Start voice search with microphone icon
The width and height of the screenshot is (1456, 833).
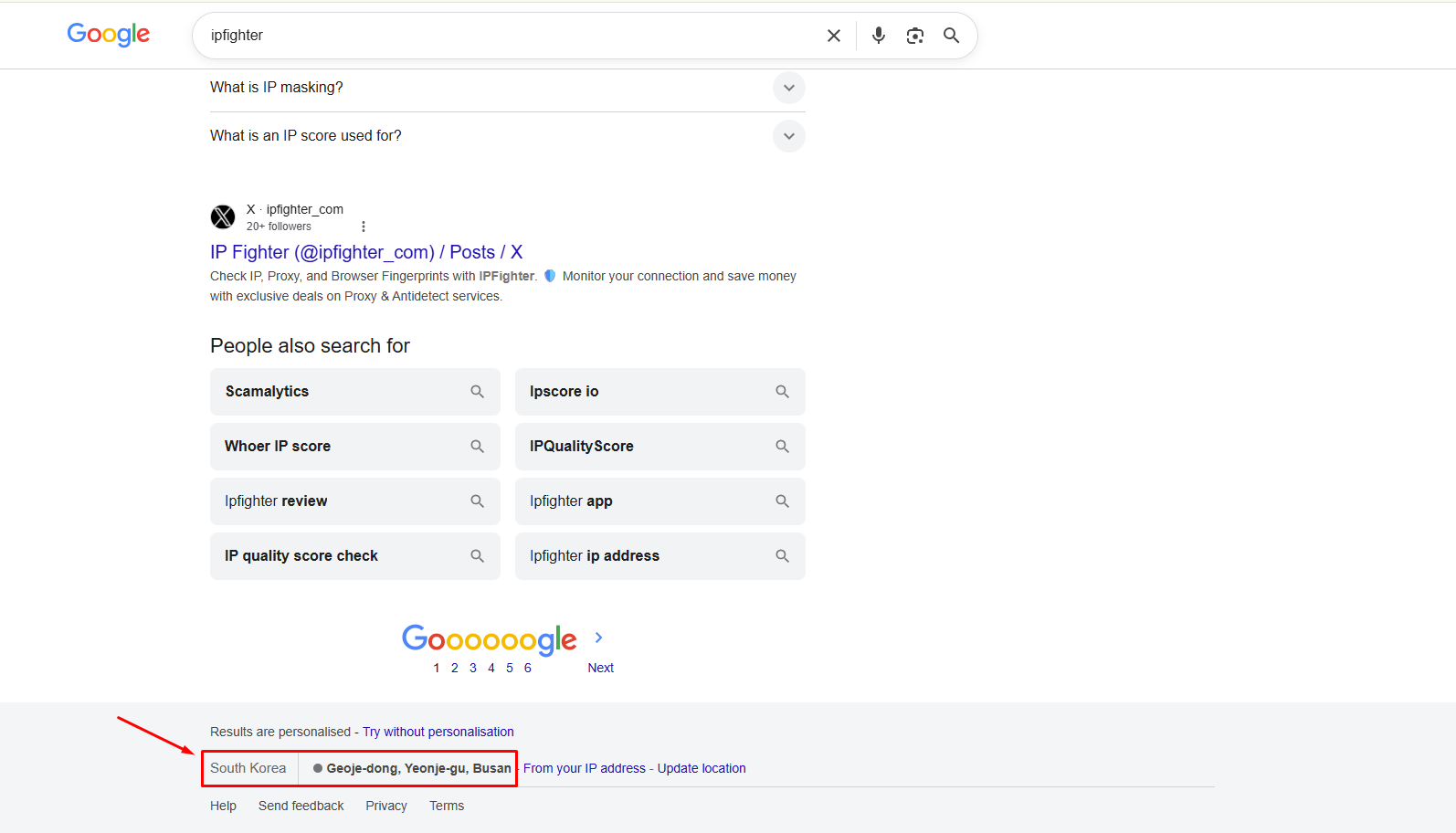(879, 36)
